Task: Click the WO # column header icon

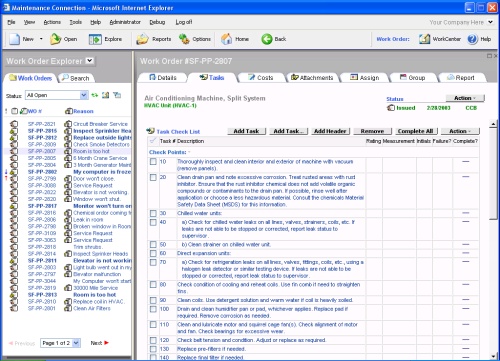Action: coord(24,111)
